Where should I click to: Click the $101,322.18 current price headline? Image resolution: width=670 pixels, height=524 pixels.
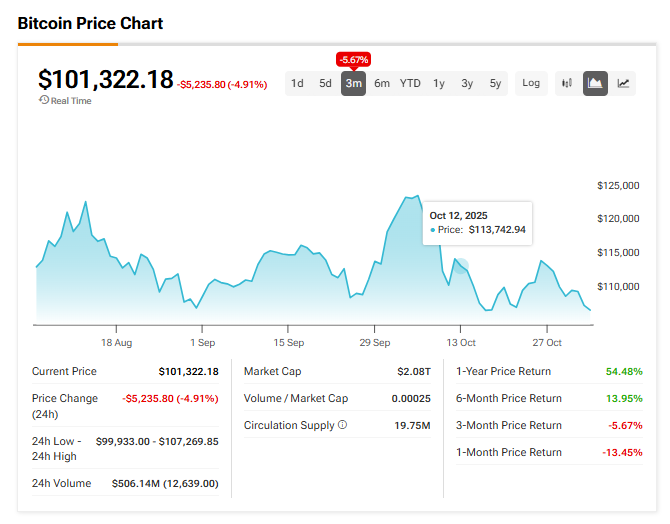pyautogui.click(x=105, y=80)
